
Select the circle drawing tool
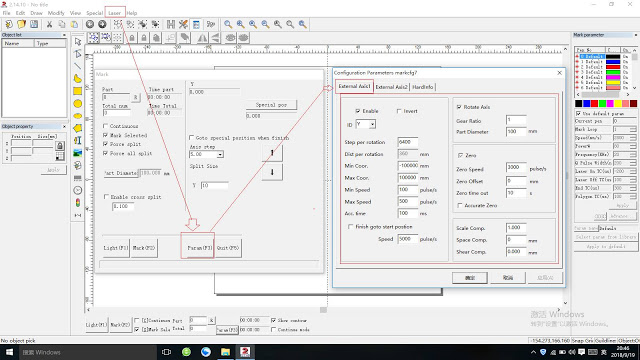(78, 104)
